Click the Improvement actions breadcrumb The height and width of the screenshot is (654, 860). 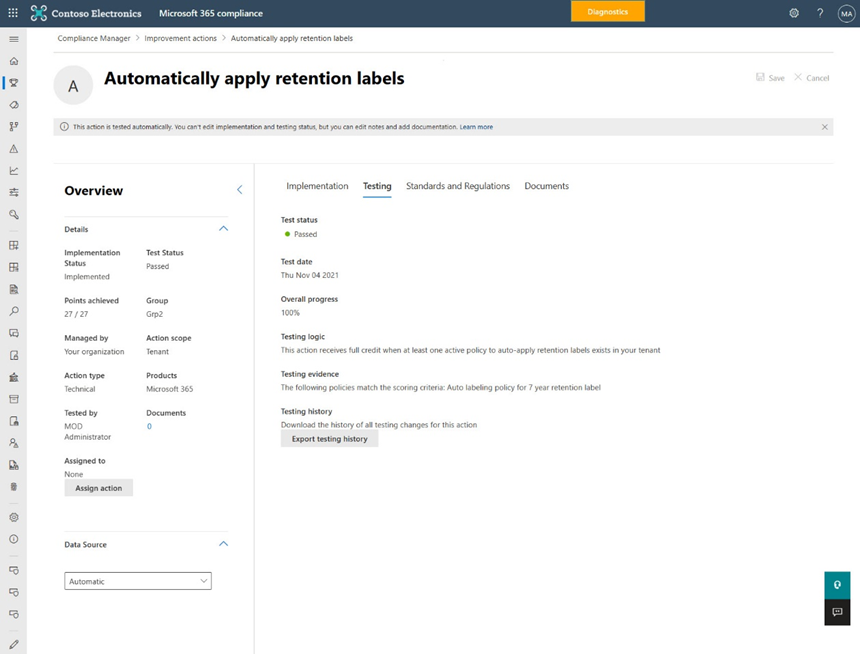pos(181,38)
